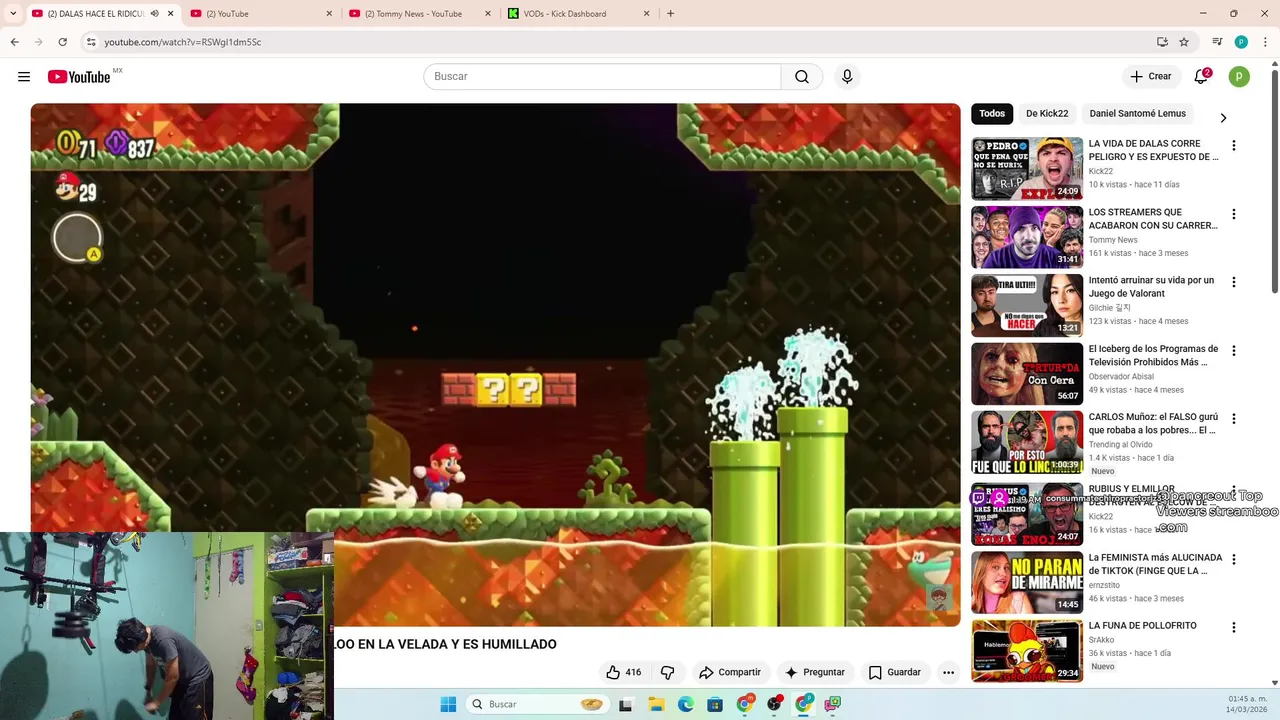
Task: View site information icon in address bar
Action: coord(91,42)
